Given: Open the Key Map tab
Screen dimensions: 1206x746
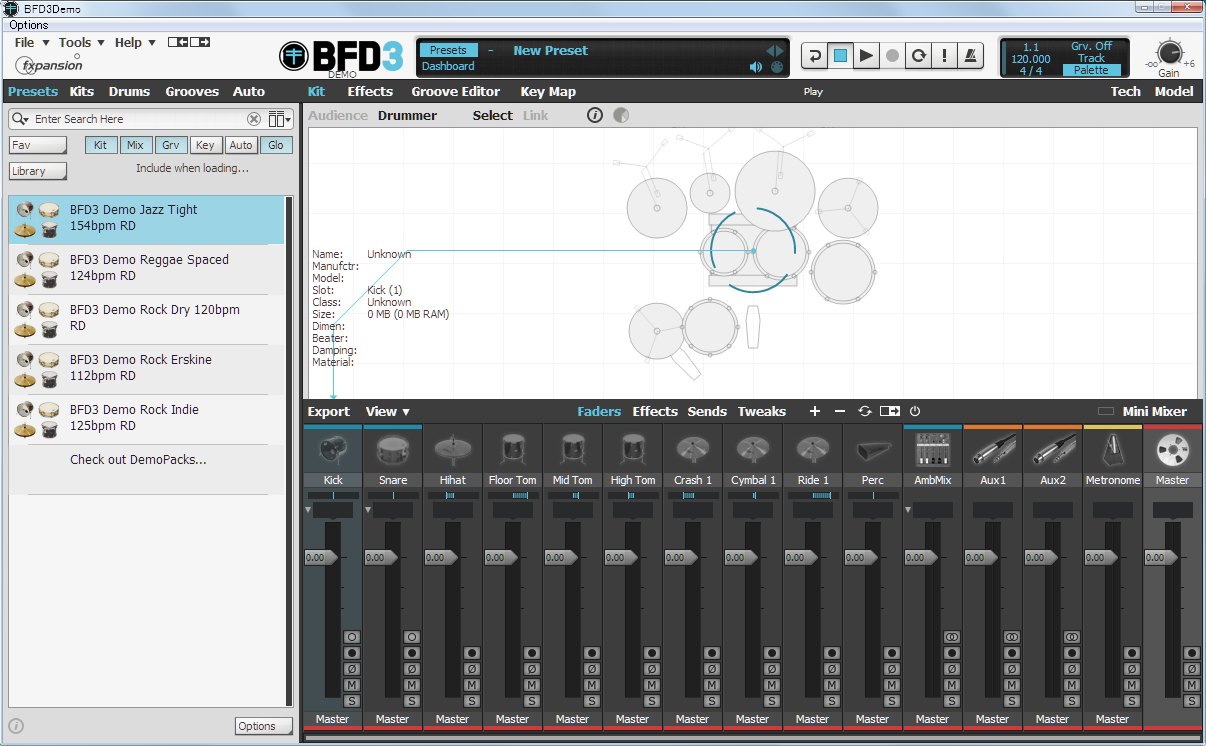Looking at the screenshot, I should [548, 91].
